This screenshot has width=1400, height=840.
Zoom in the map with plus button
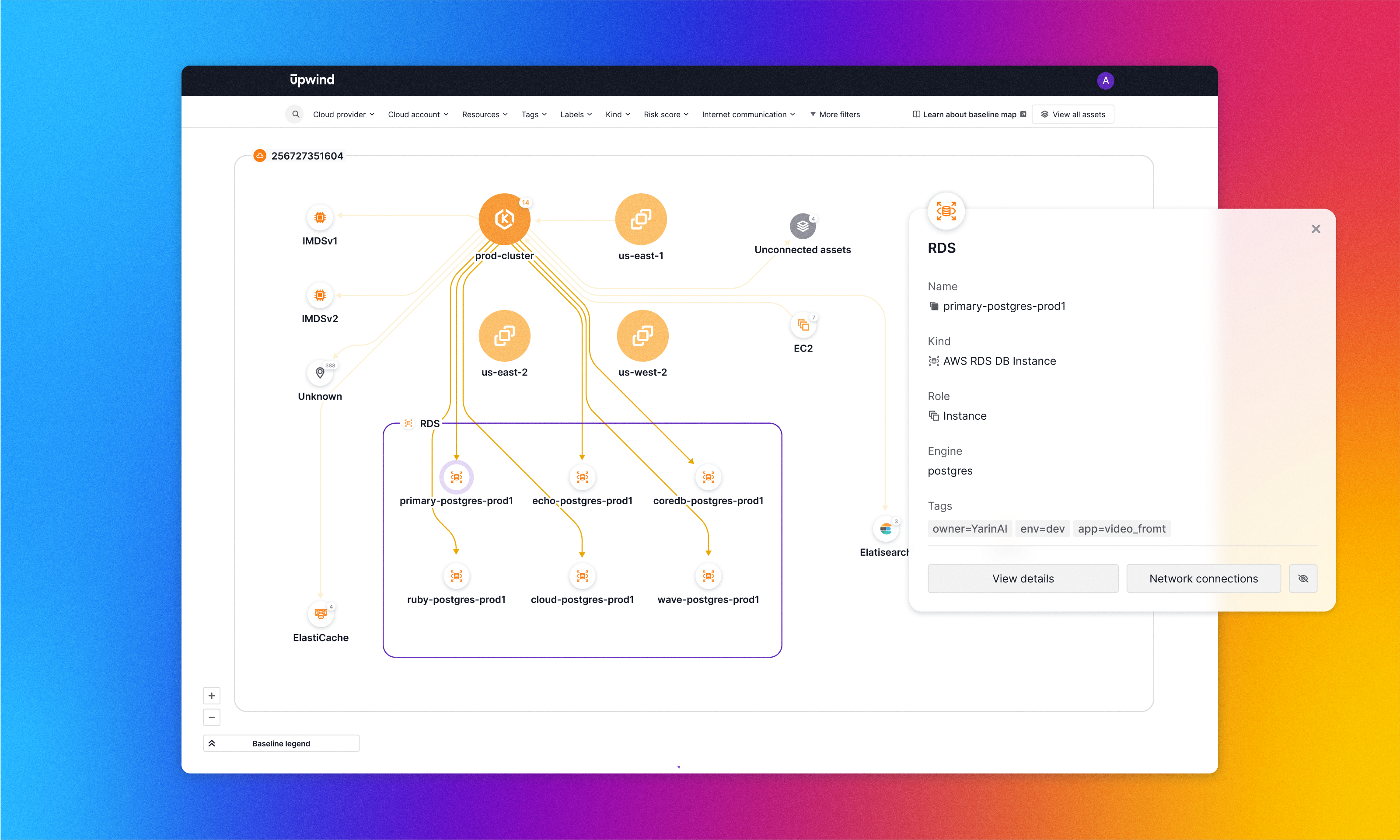212,696
